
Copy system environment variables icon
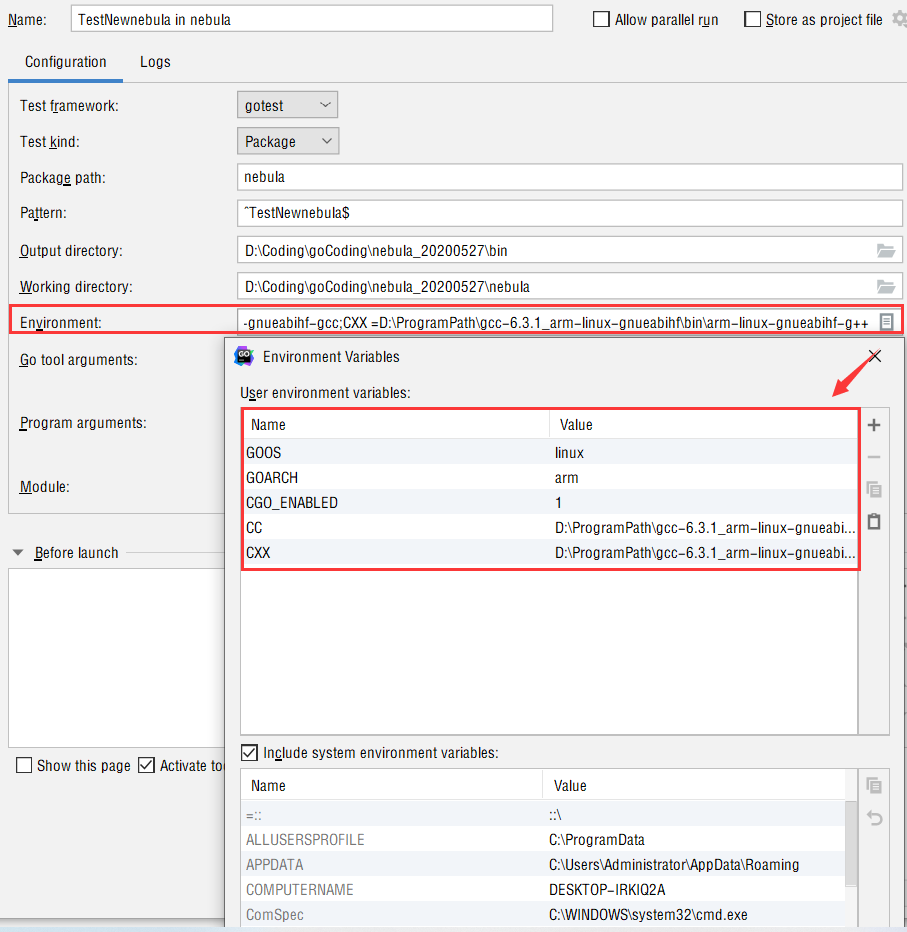874,785
